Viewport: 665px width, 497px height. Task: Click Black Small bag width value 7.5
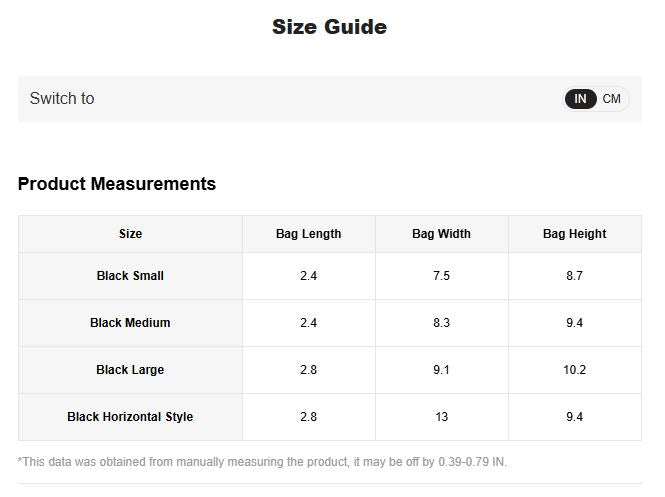[441, 276]
